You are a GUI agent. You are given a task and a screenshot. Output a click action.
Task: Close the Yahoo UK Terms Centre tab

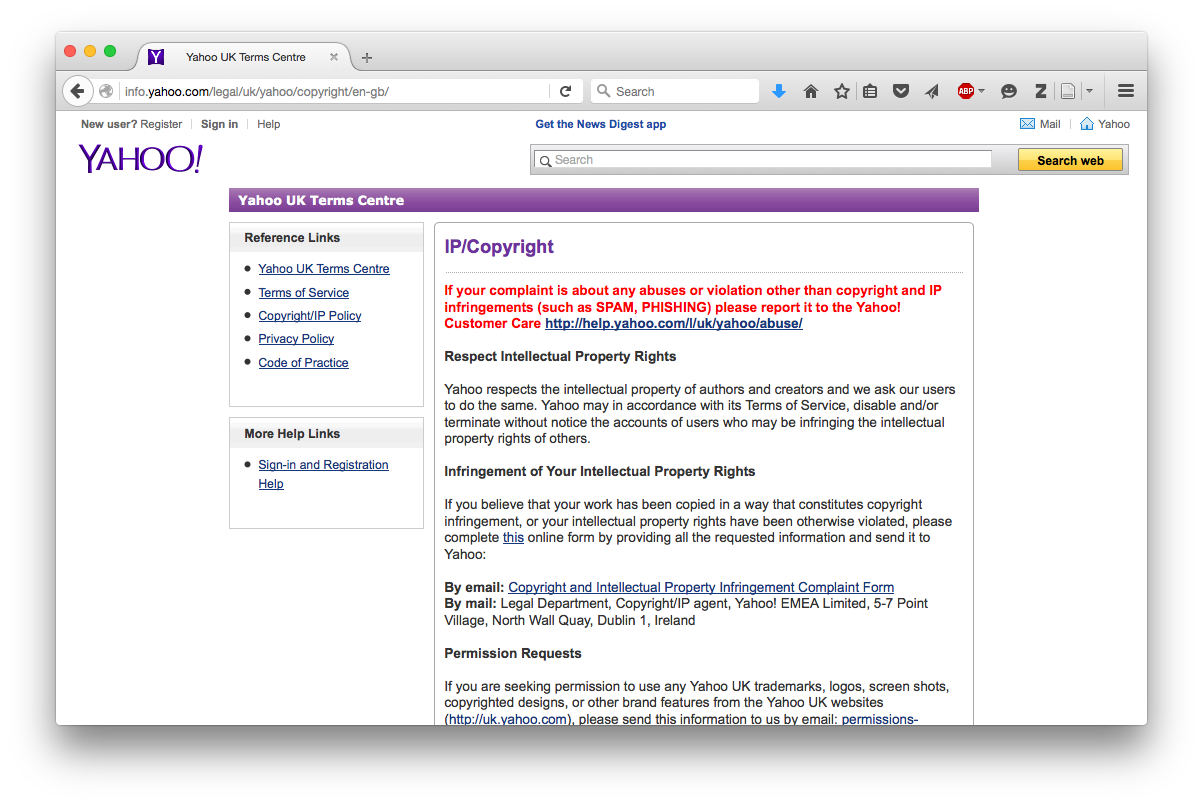coord(334,57)
